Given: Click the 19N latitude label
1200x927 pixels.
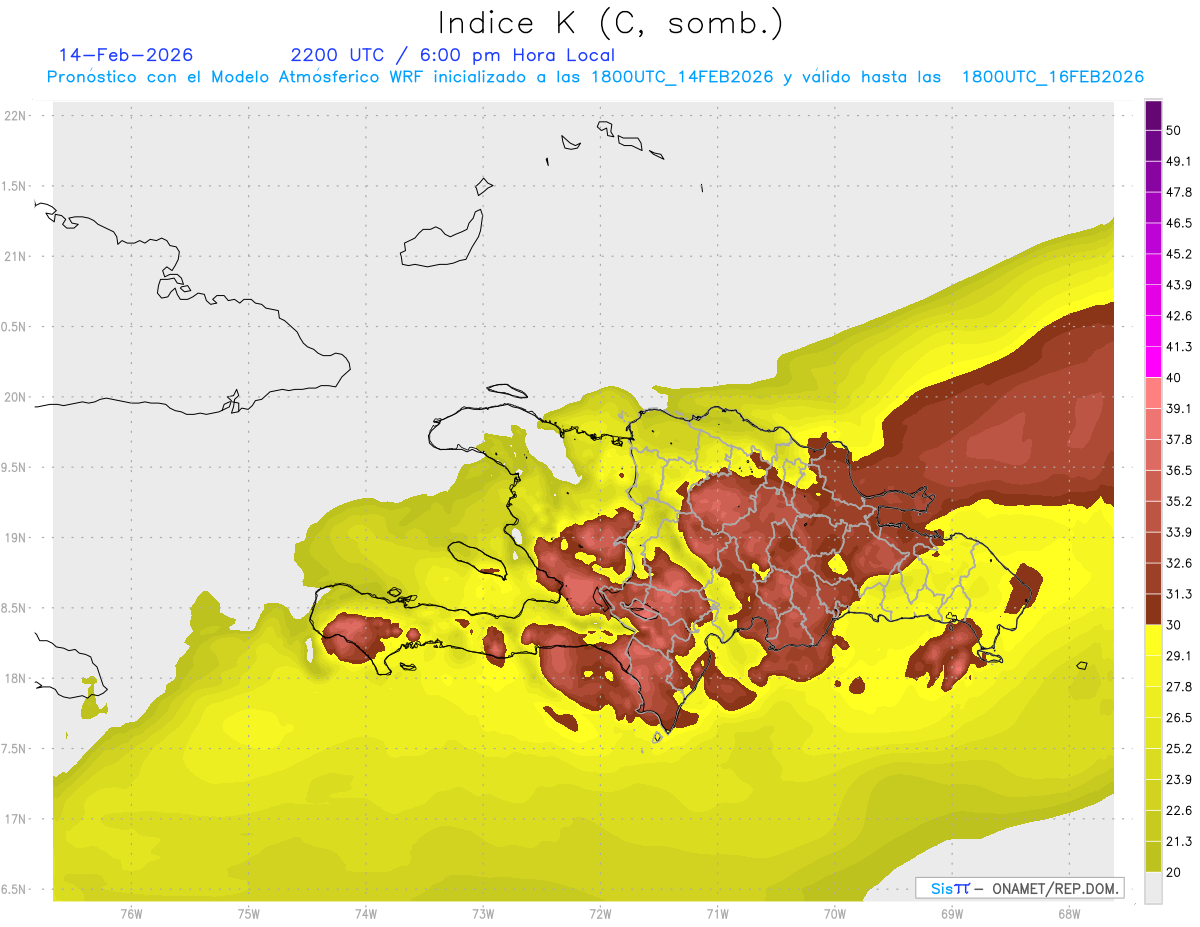Looking at the screenshot, I should [x=16, y=538].
